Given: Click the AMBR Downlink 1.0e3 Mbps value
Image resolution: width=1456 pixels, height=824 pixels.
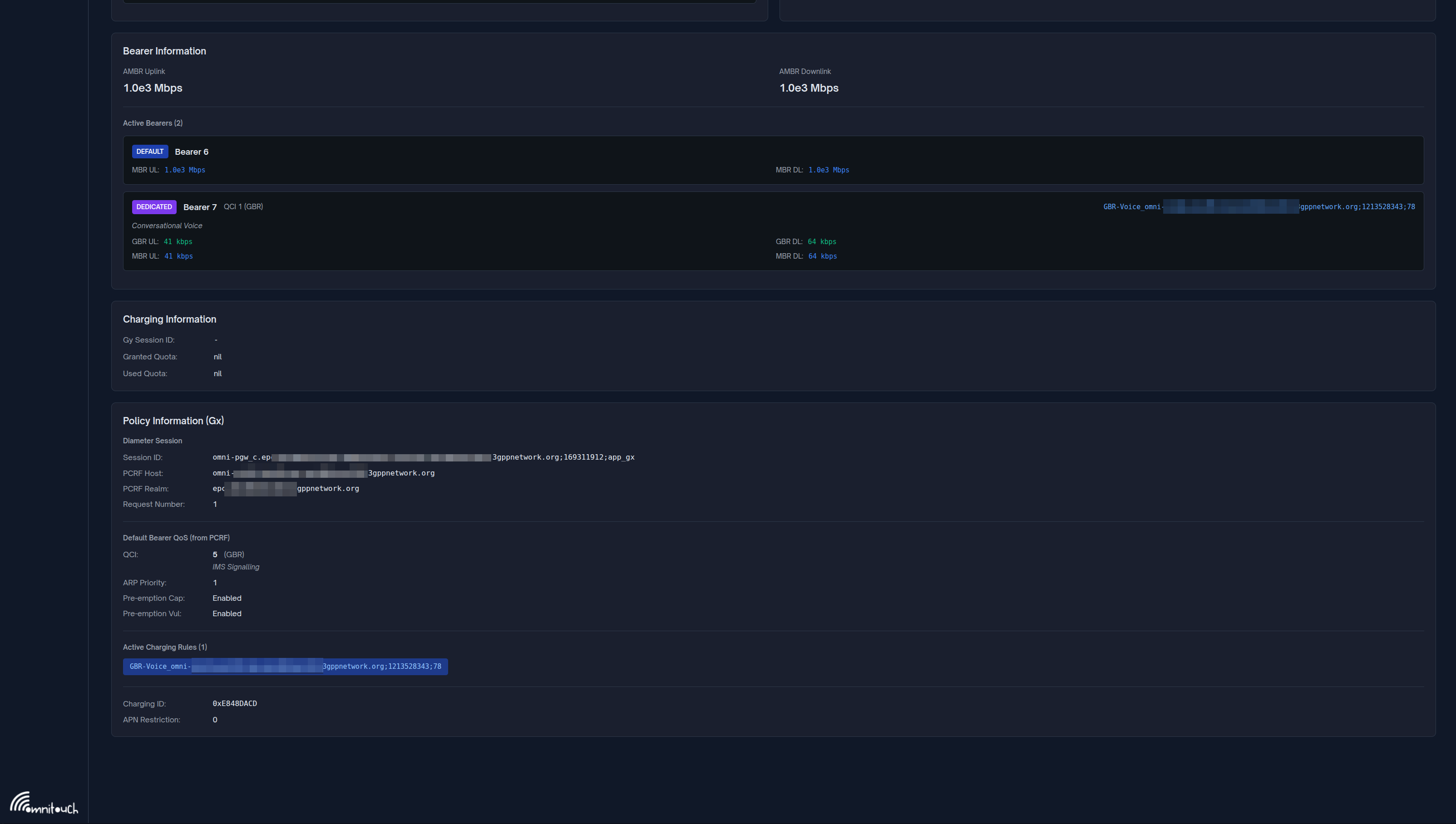Looking at the screenshot, I should tap(809, 88).
